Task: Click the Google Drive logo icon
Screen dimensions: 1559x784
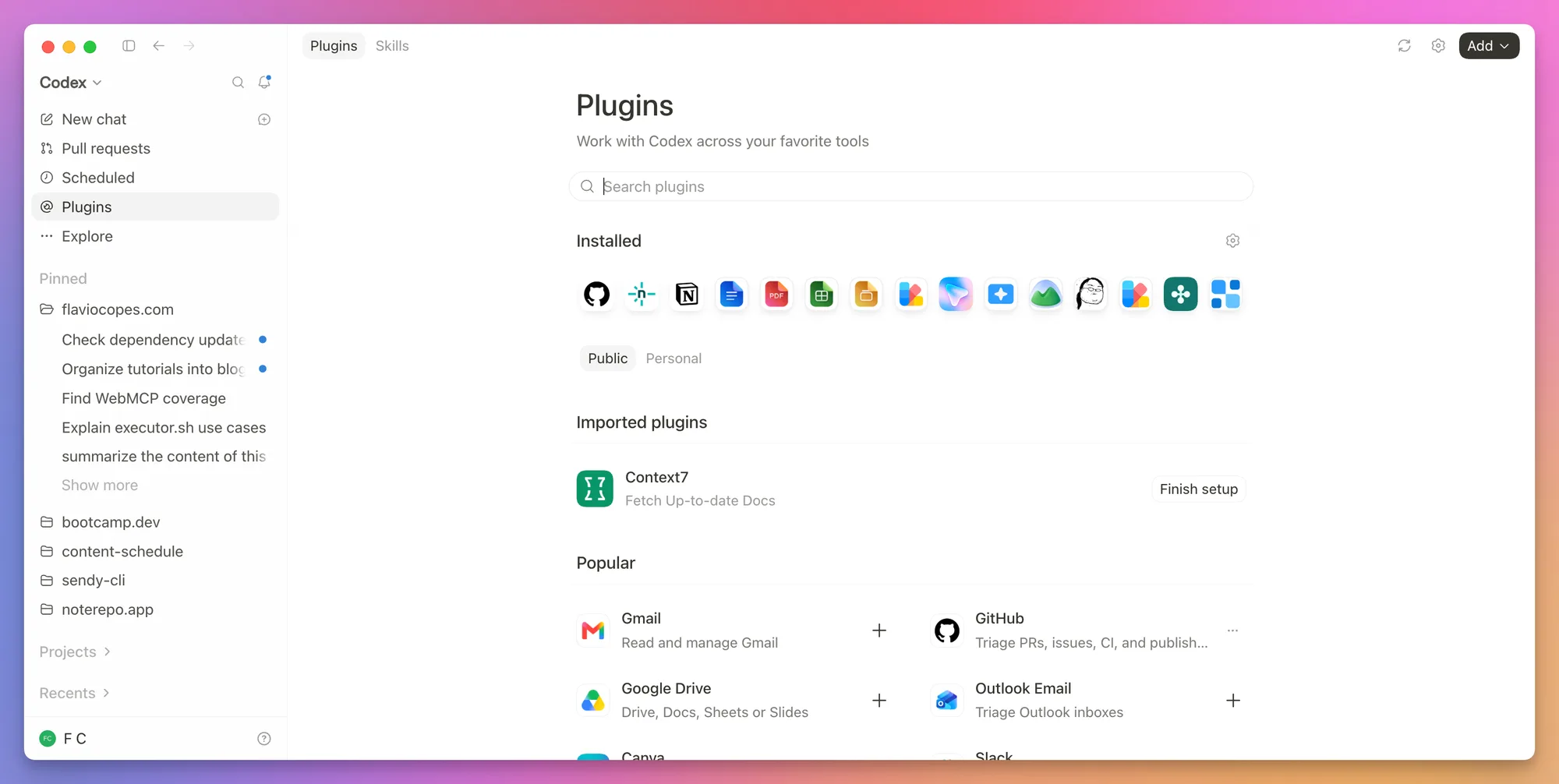Action: tap(593, 701)
